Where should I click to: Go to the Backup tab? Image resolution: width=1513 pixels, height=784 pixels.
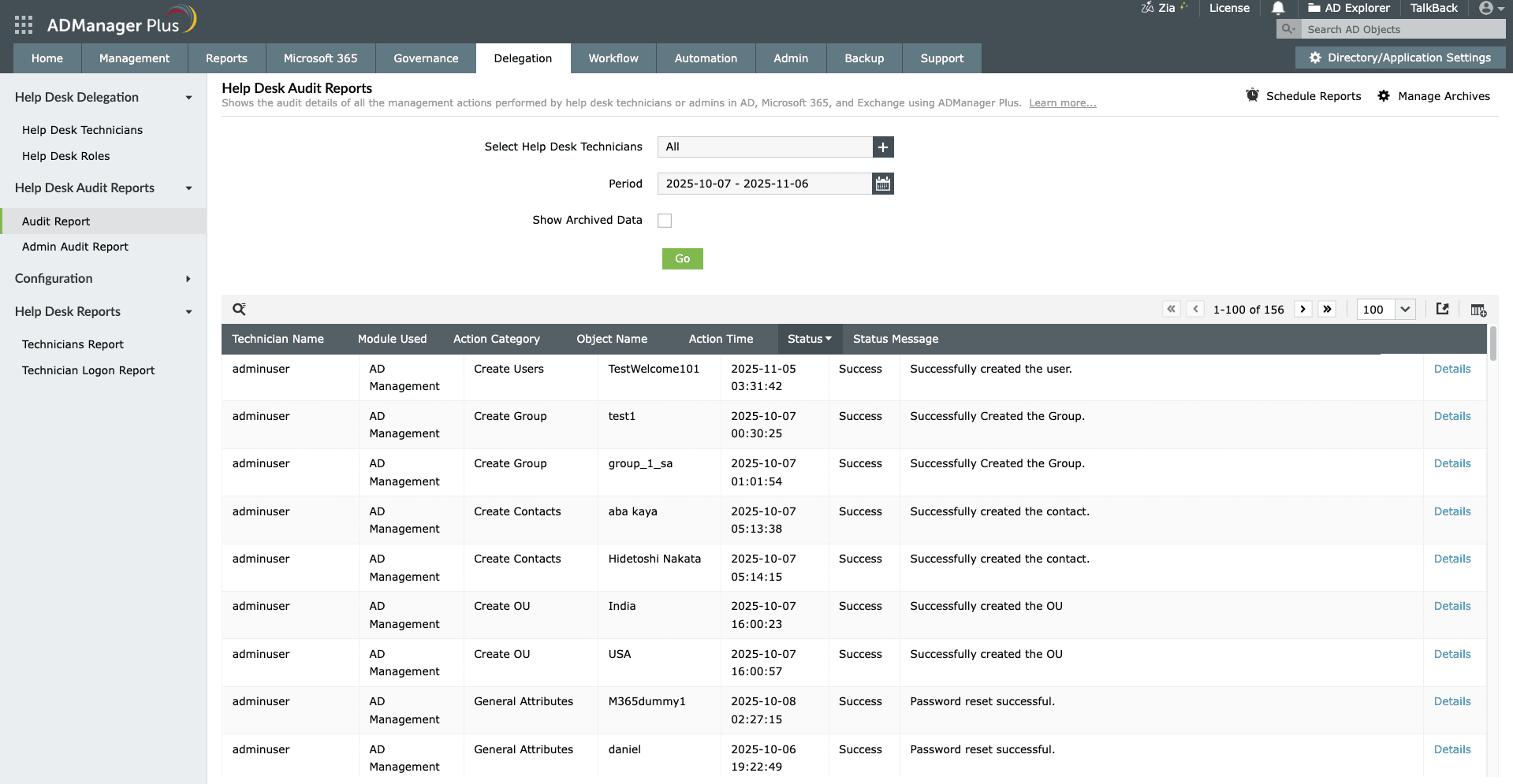click(x=864, y=58)
